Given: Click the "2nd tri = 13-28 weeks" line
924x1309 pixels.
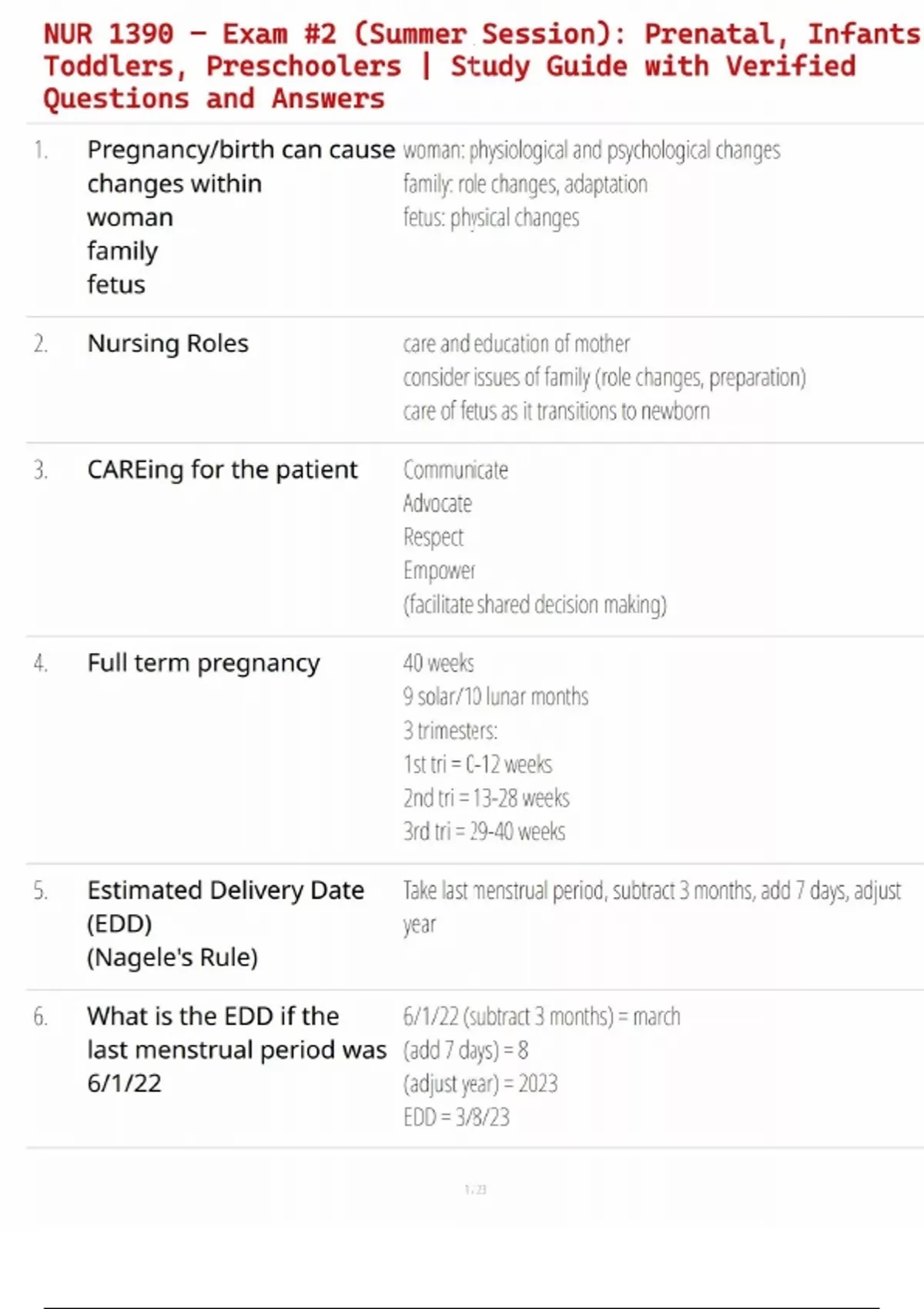Looking at the screenshot, I should coord(486,798).
